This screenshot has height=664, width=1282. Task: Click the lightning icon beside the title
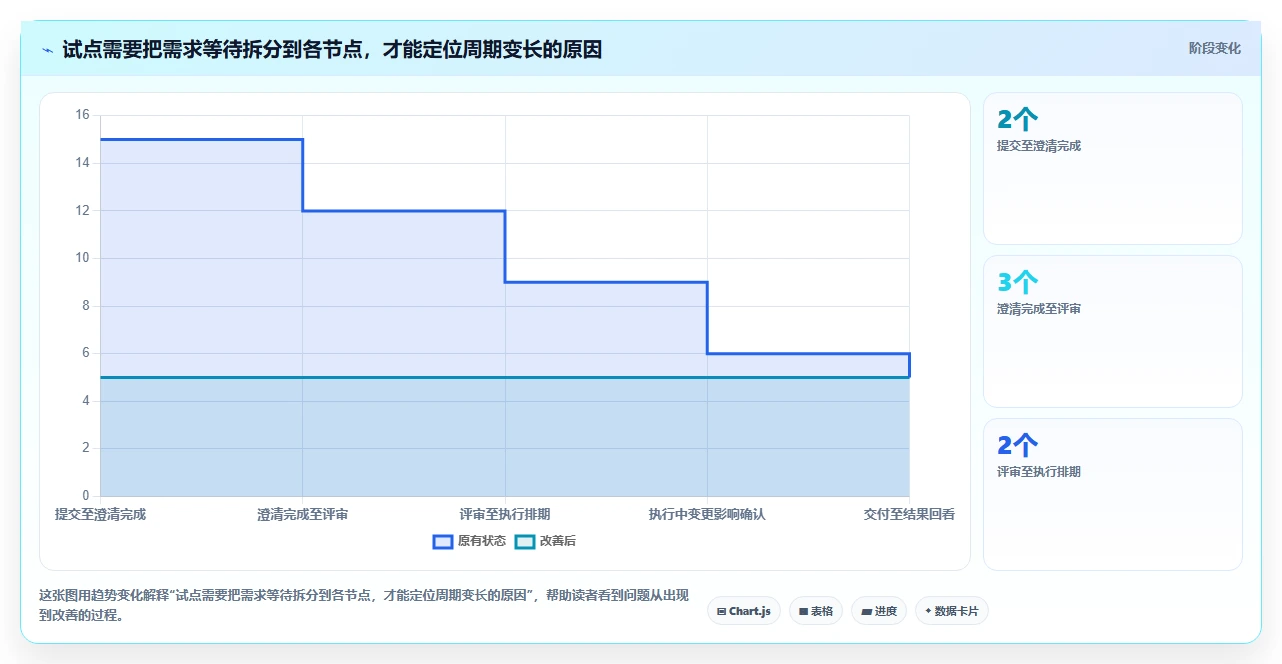point(47,50)
